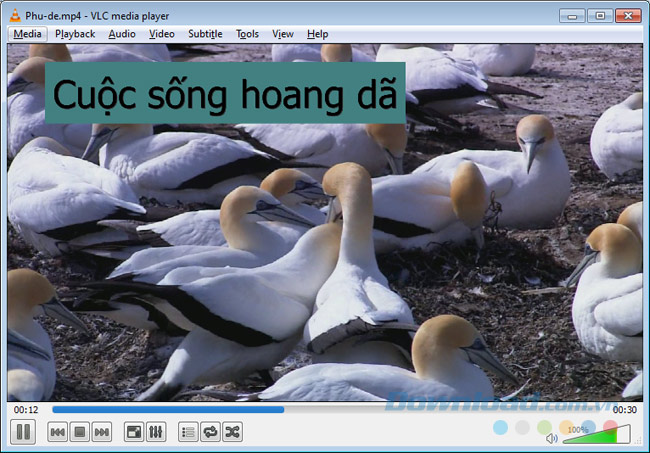Screen dimensions: 650x453
Task: Jump to the previous media item
Action: pos(57,432)
